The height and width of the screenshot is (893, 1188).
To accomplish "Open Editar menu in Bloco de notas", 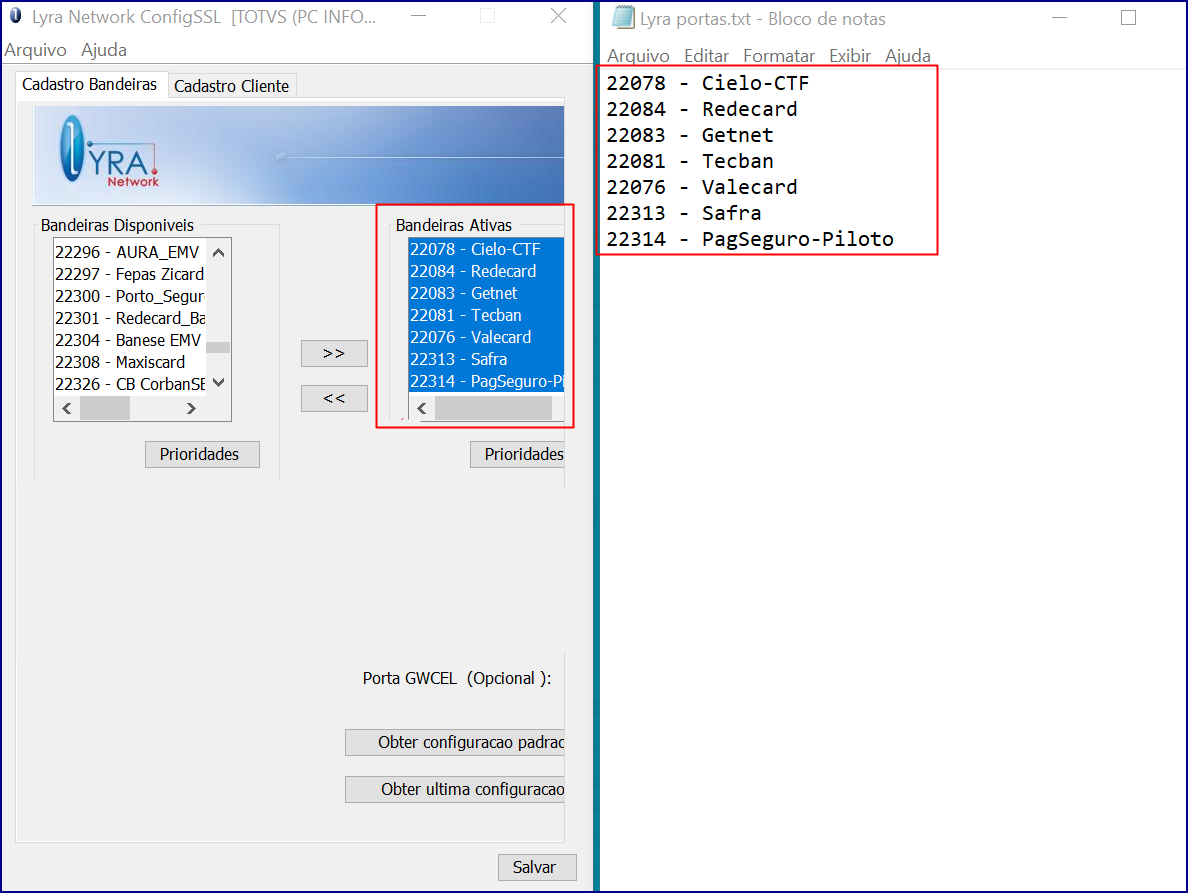I will [x=706, y=56].
